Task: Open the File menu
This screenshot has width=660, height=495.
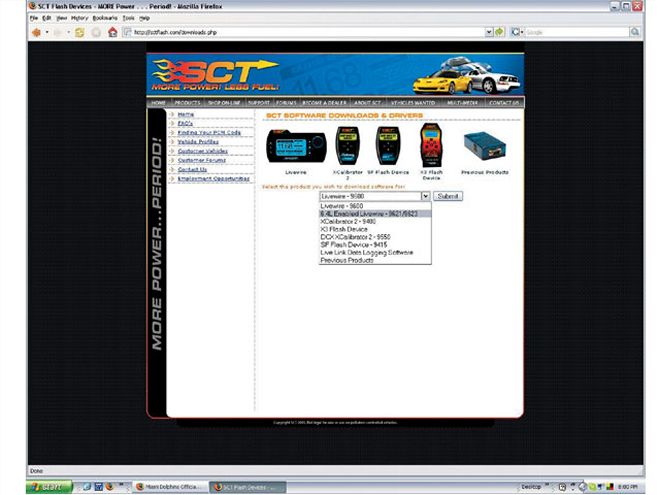Action: (34, 18)
